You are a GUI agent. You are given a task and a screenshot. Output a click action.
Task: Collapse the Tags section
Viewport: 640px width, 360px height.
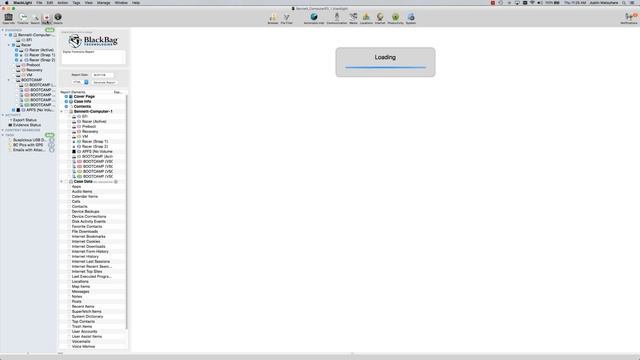tap(3, 135)
